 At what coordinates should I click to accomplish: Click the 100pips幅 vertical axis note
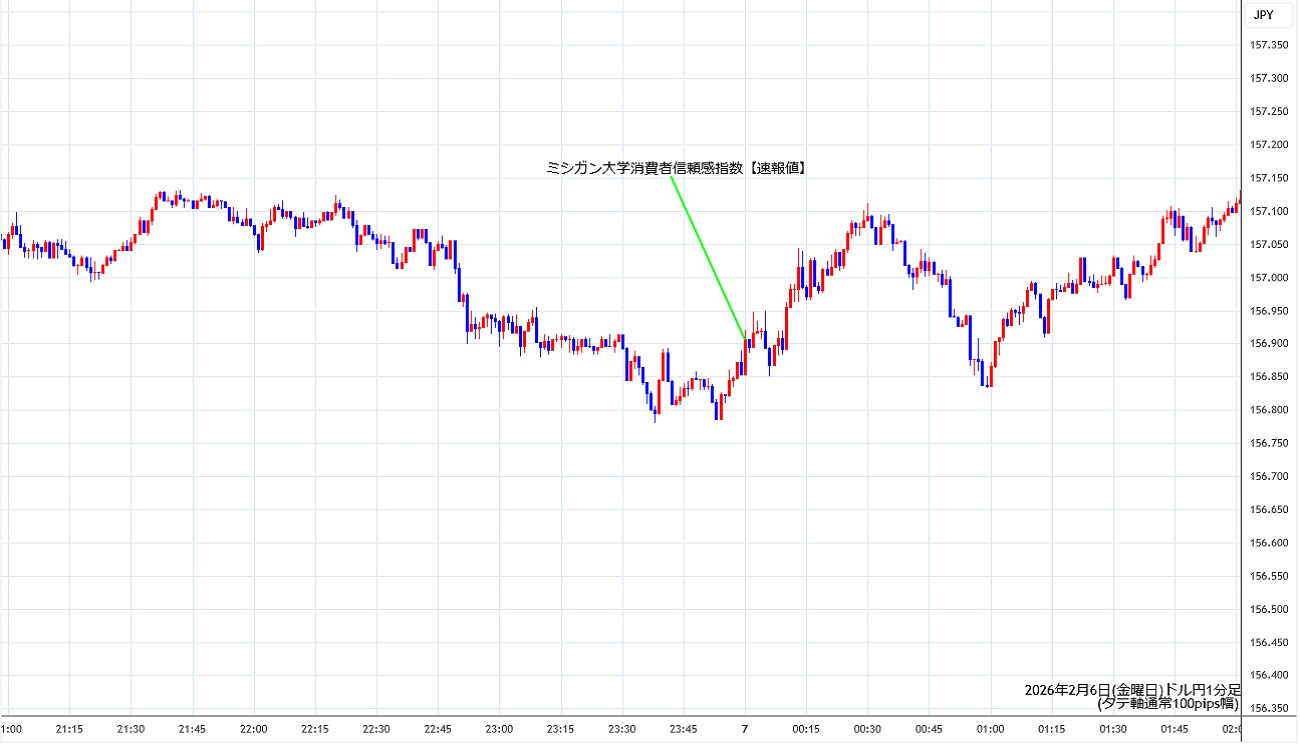[x=1168, y=704]
